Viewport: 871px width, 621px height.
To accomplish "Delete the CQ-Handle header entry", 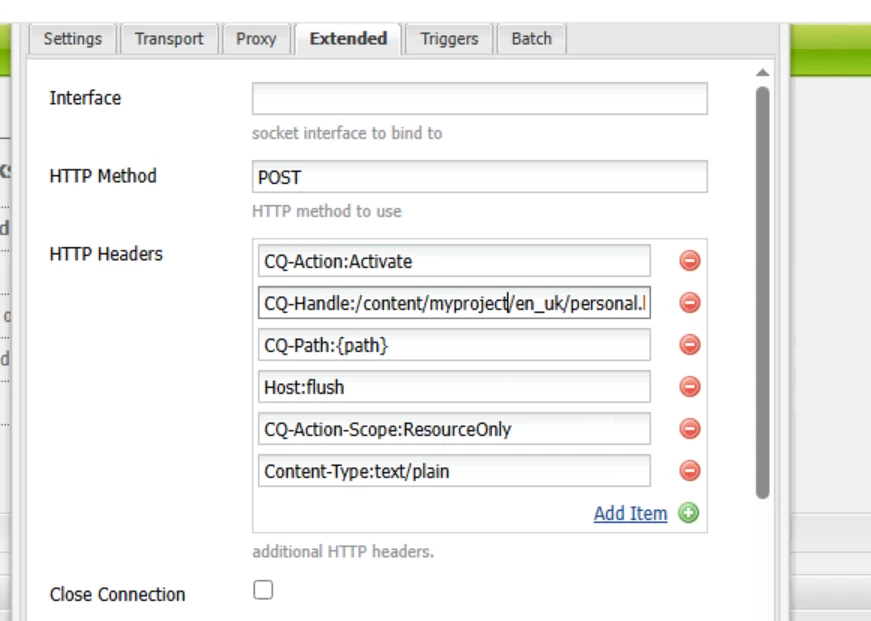I will 690,303.
